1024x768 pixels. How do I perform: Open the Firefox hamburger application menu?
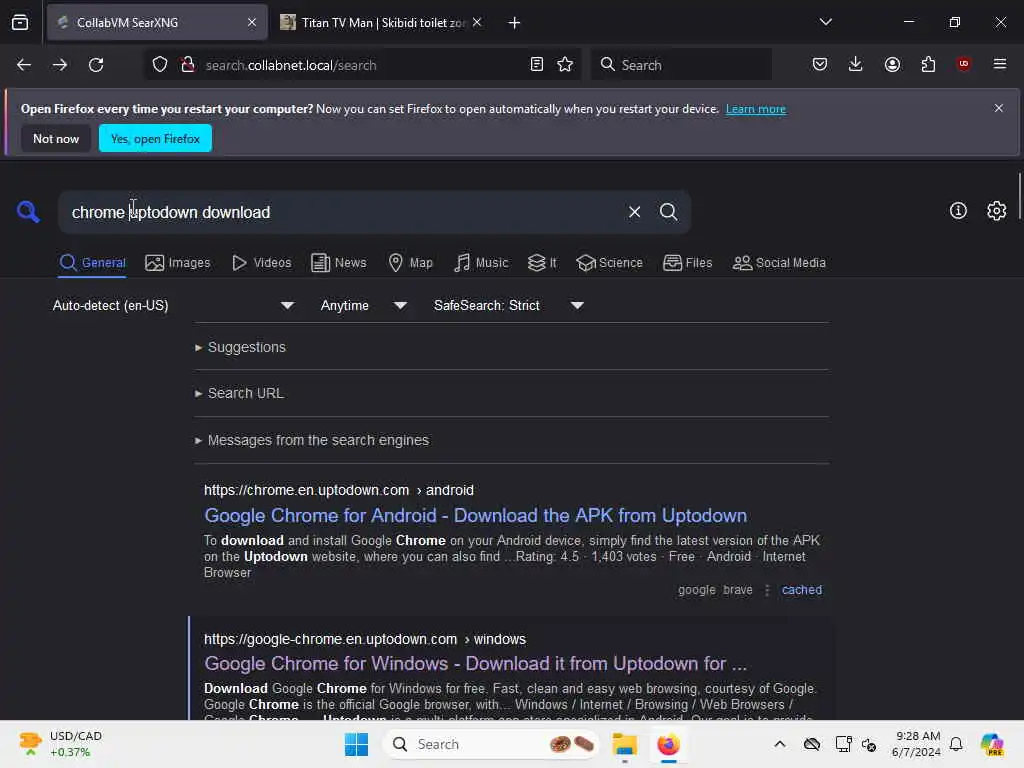(x=1000, y=64)
